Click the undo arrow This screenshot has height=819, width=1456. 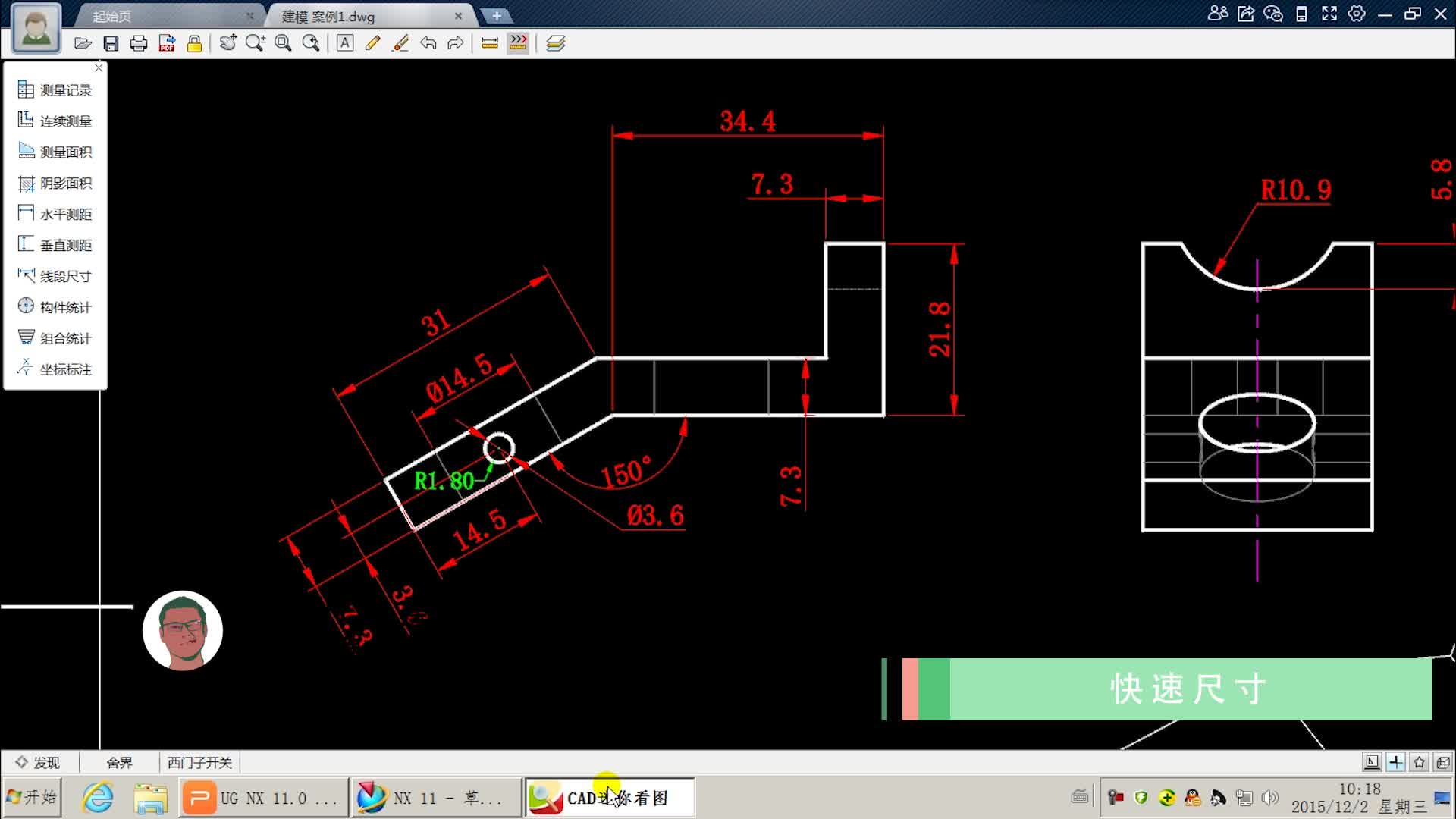(x=428, y=44)
